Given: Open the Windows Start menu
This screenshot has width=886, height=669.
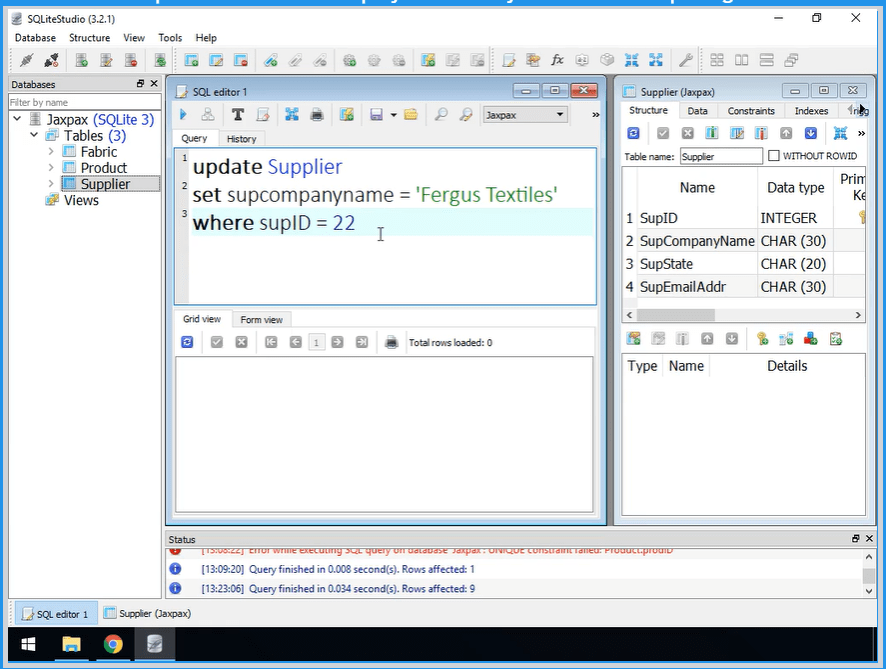Looking at the screenshot, I should click(28, 644).
